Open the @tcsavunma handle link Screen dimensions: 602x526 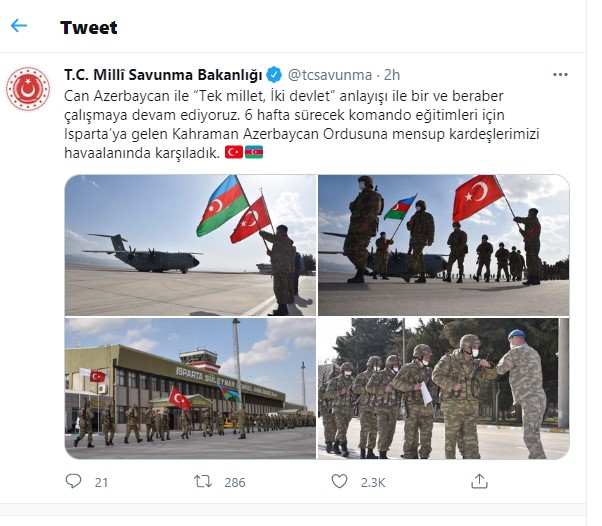(330, 75)
